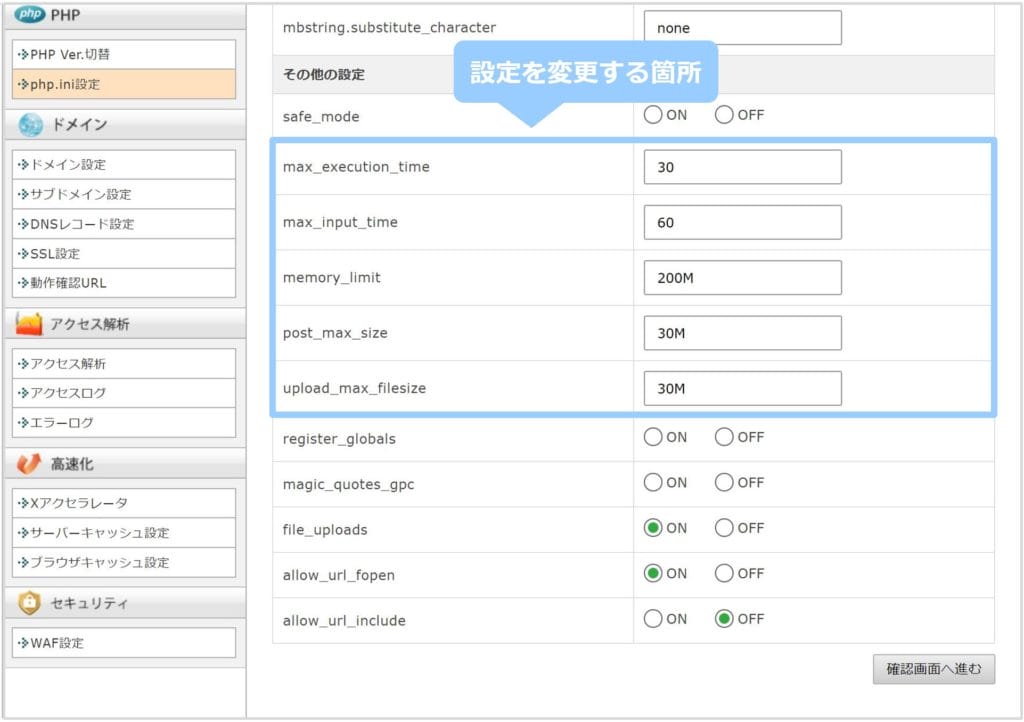Go to アクセス解析 link in sidebar list
The height and width of the screenshot is (722, 1024).
123,364
